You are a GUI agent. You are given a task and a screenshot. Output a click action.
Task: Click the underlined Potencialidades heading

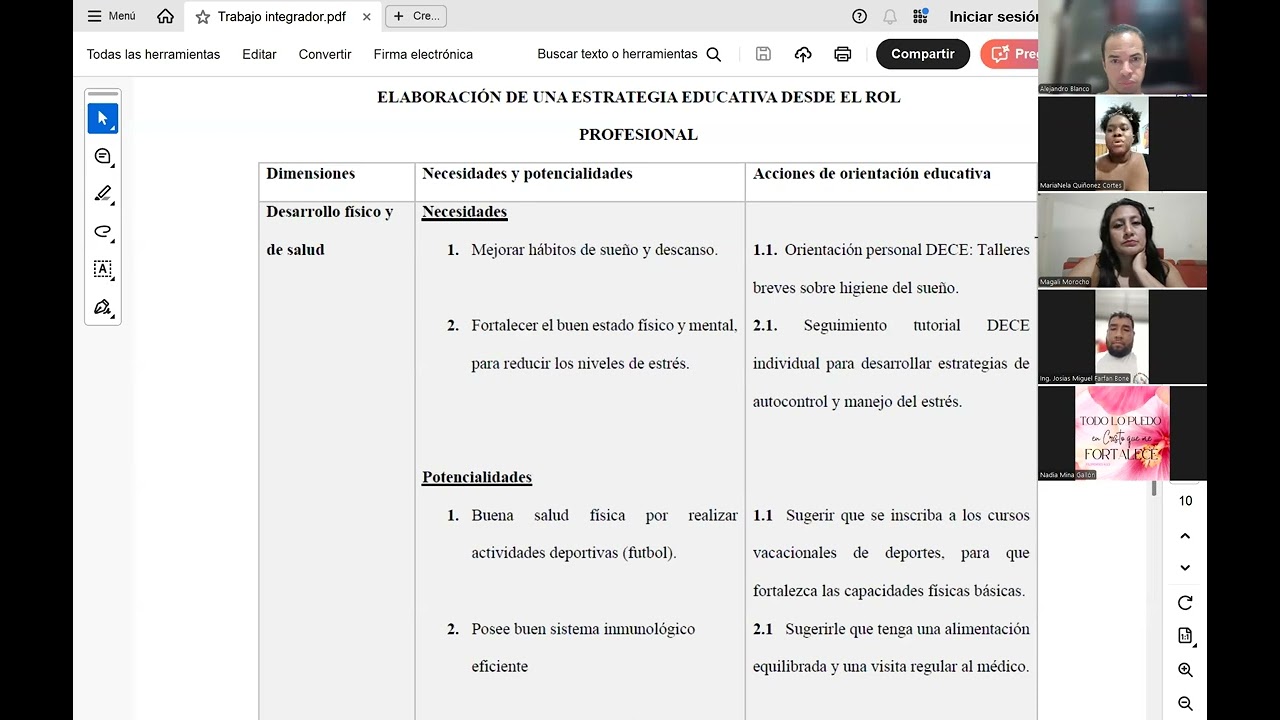coord(477,477)
